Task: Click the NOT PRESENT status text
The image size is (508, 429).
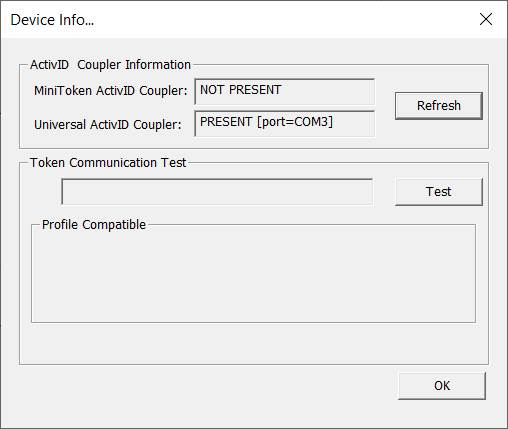Action: pyautogui.click(x=241, y=90)
